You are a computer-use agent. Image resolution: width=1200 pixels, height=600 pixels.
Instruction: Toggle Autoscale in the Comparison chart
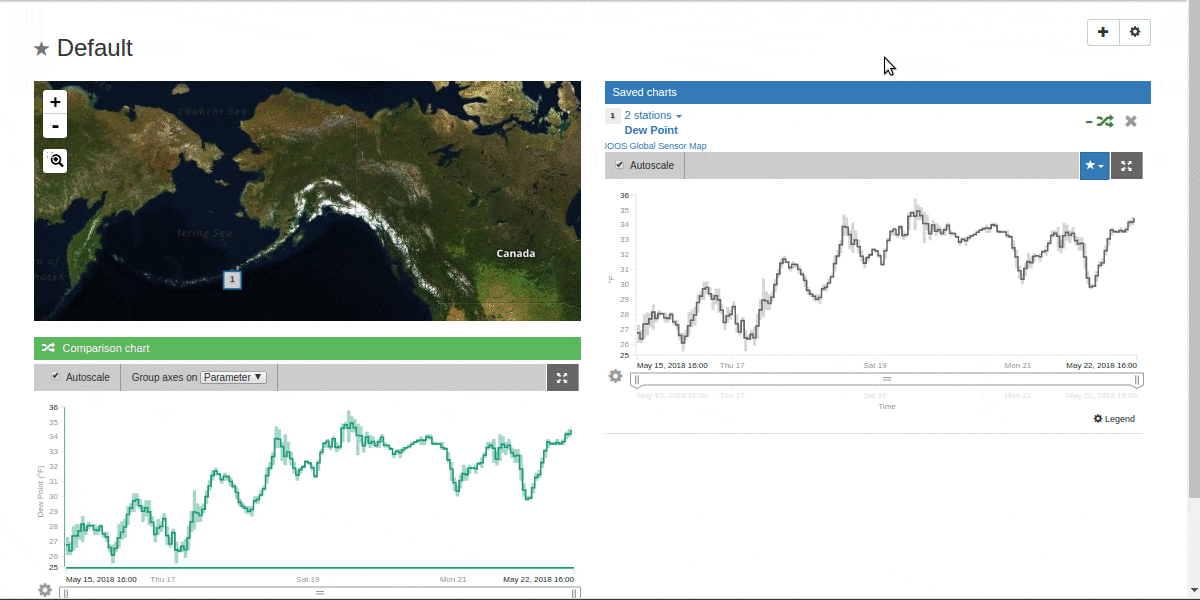(55, 377)
